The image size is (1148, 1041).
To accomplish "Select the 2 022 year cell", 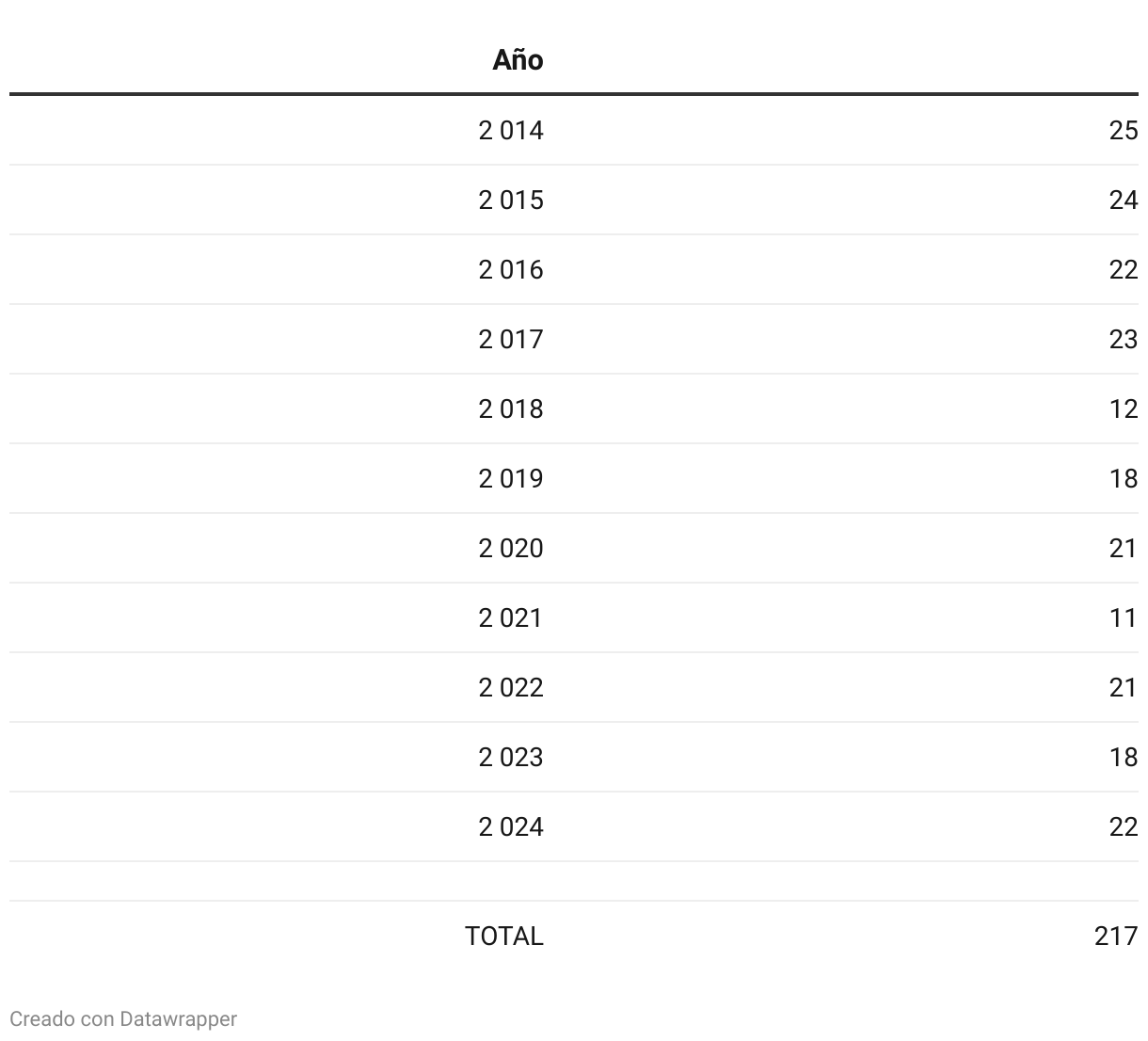I will click(x=510, y=687).
